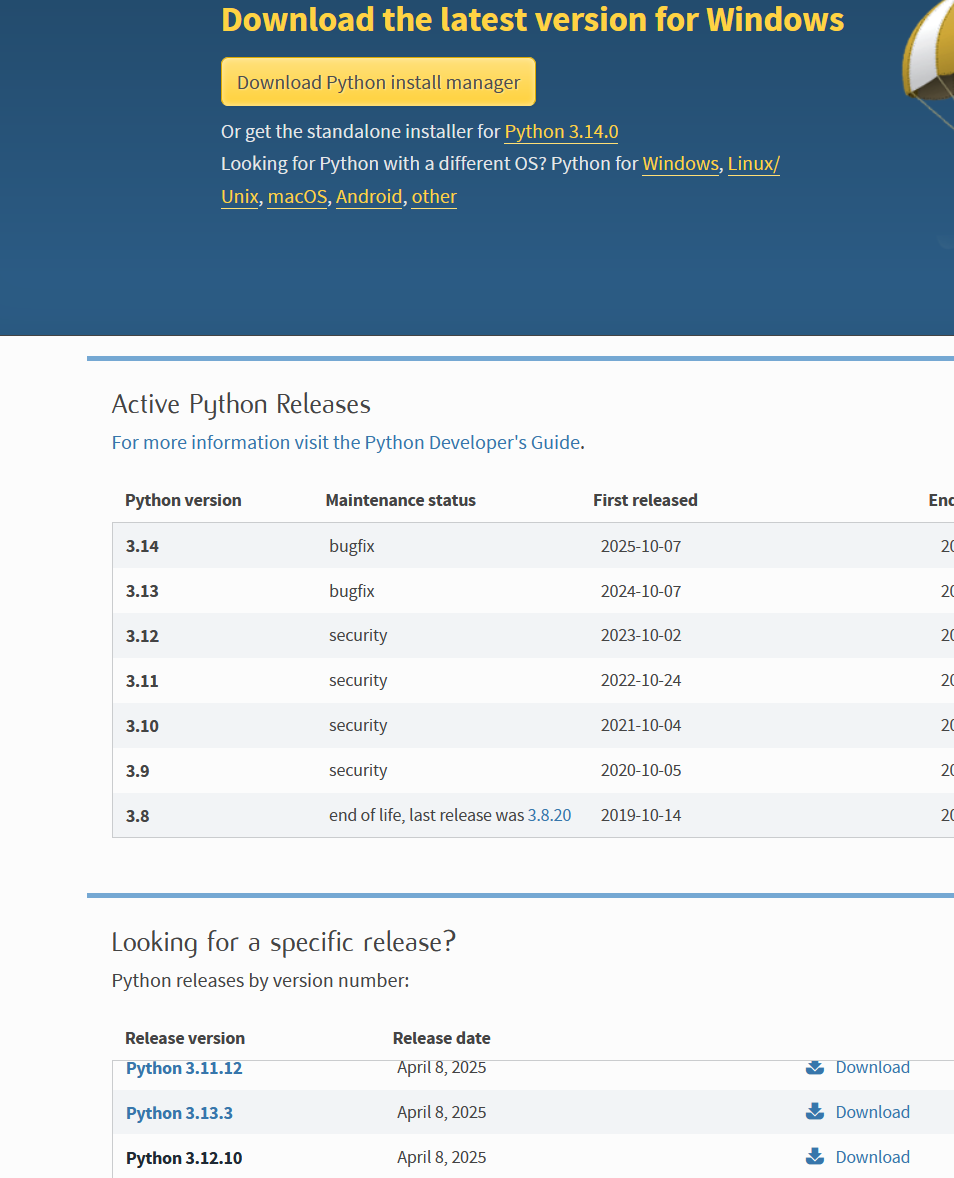
Task: Click Download next to Python 3.13.3
Action: pyautogui.click(x=872, y=1112)
